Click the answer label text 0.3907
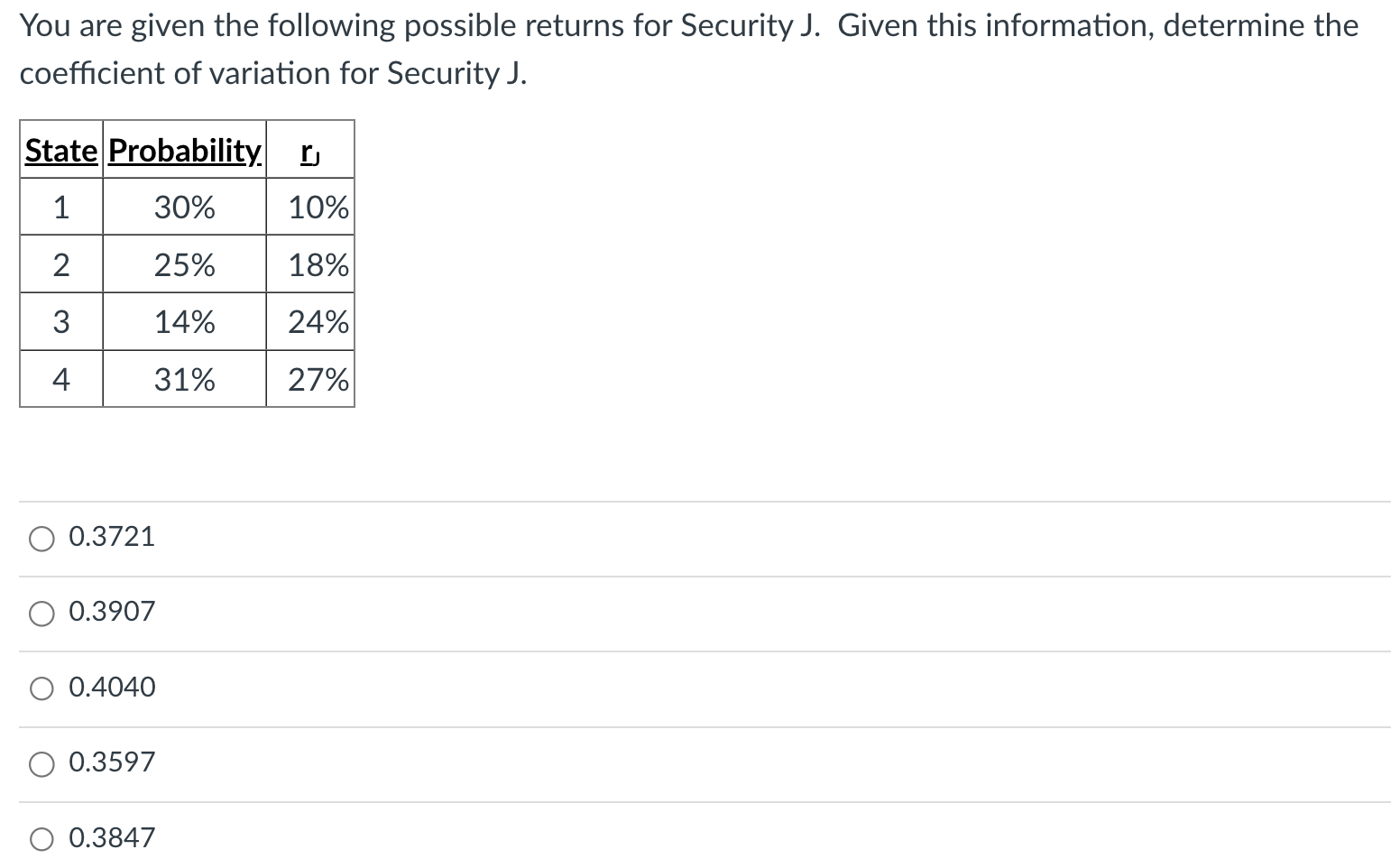The height and width of the screenshot is (868, 1400). (x=111, y=612)
